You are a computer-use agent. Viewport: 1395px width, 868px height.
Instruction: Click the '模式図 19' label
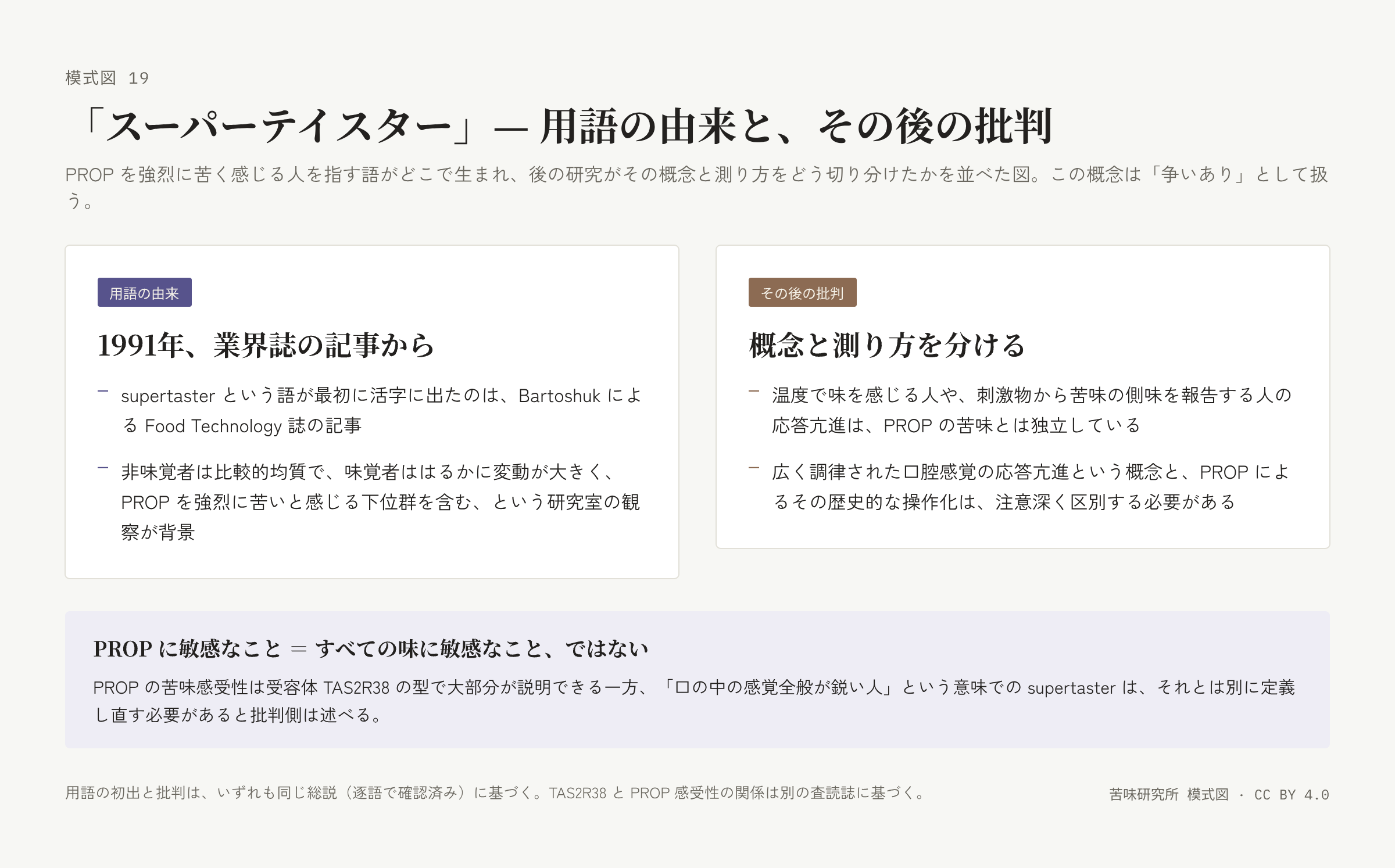(107, 78)
